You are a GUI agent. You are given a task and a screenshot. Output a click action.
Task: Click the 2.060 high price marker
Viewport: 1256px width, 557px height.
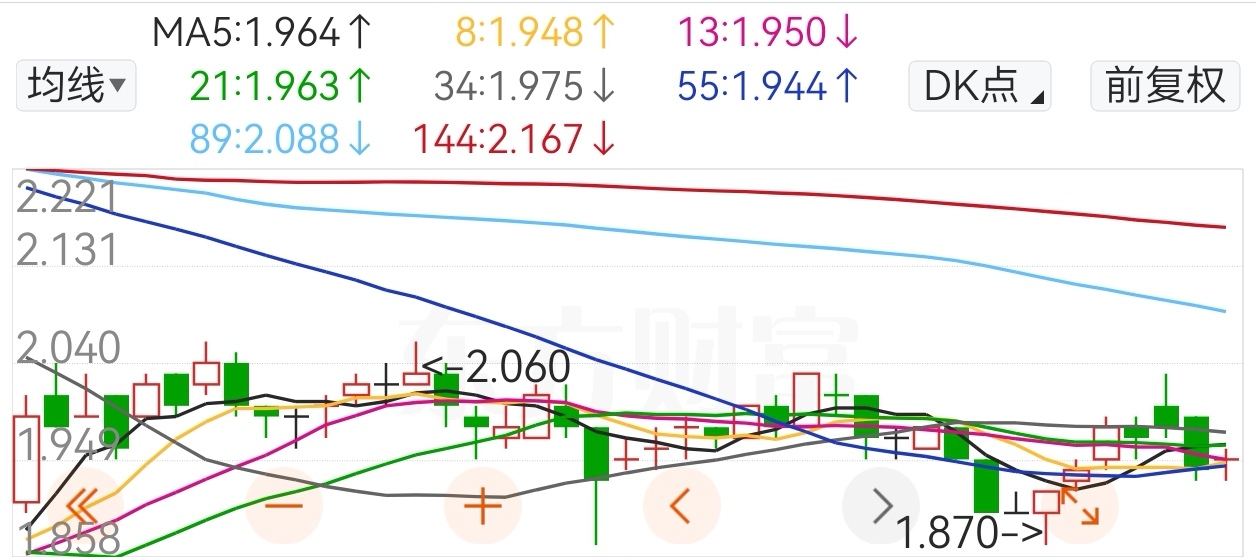(x=496, y=368)
